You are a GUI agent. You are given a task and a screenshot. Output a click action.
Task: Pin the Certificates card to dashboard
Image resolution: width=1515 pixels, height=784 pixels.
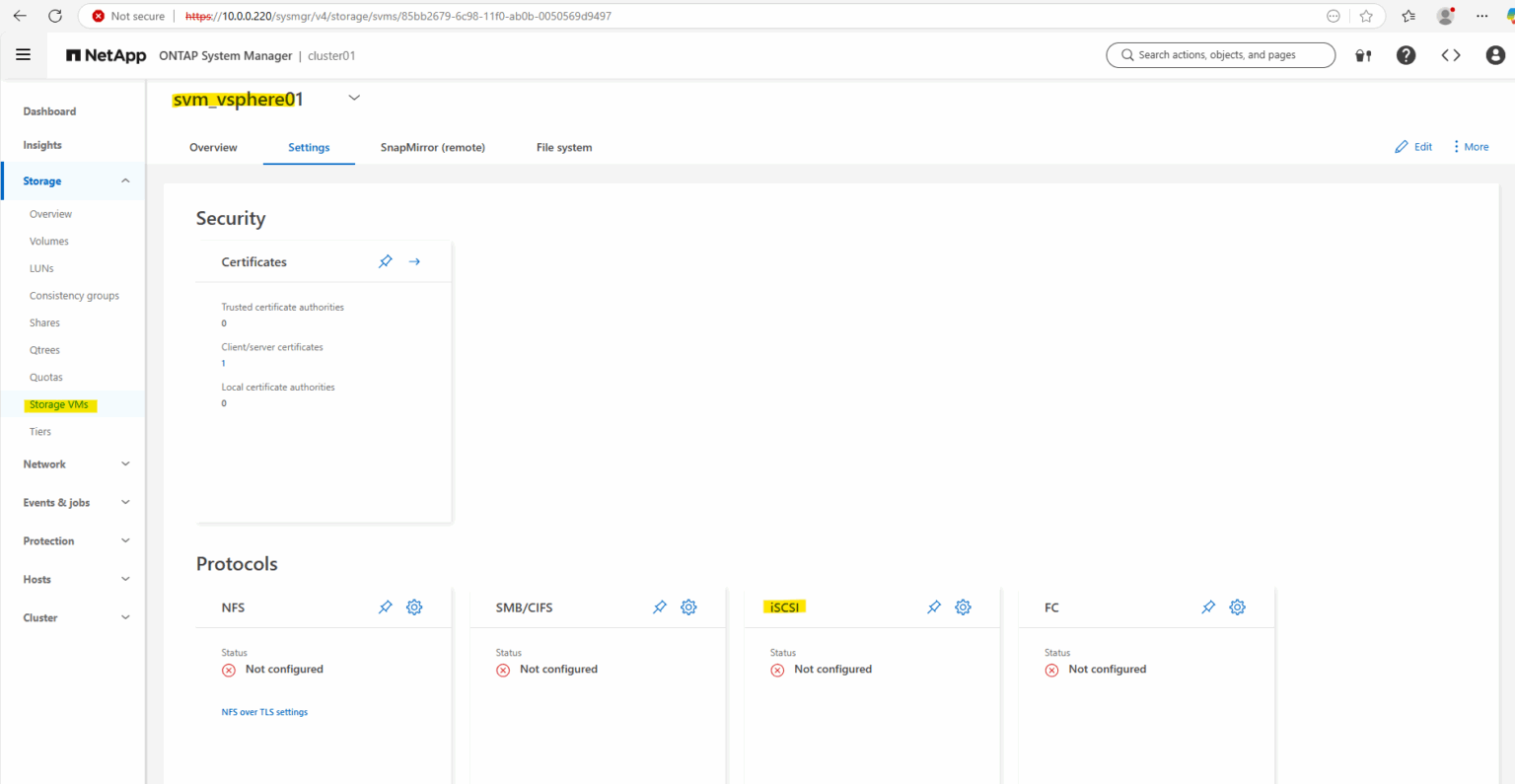[385, 260]
